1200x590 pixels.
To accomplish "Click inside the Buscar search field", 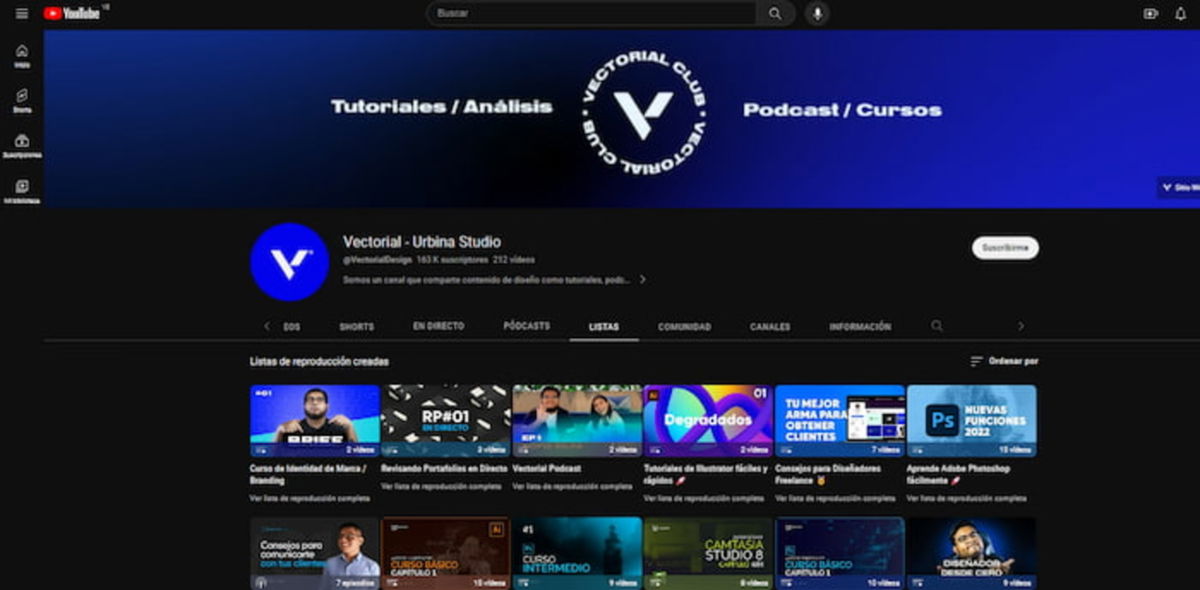I will point(590,14).
